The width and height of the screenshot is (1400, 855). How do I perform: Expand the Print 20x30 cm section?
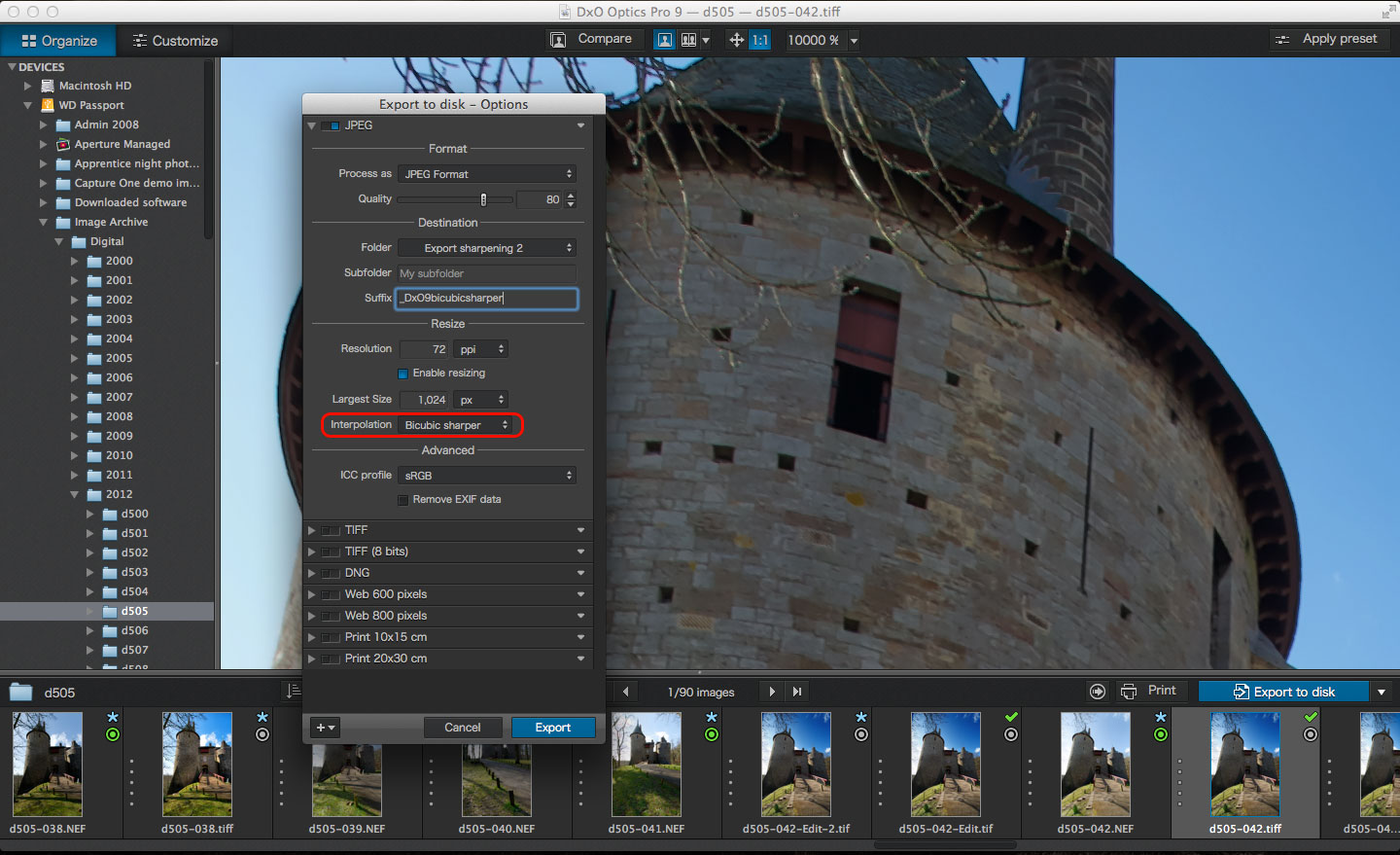click(x=312, y=659)
